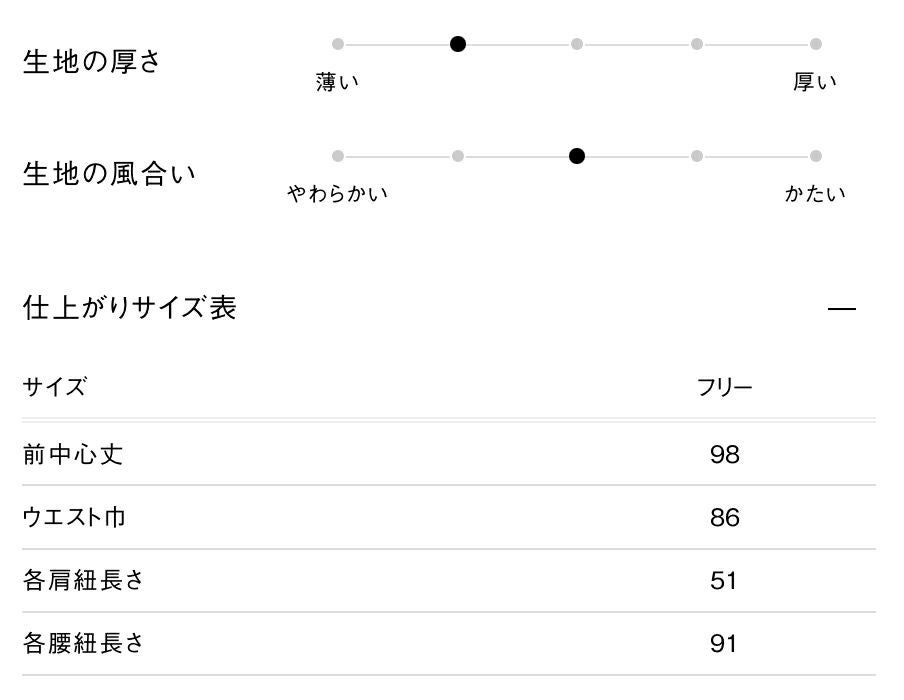Click the selected black dot on 生地の風合い scale

click(577, 156)
